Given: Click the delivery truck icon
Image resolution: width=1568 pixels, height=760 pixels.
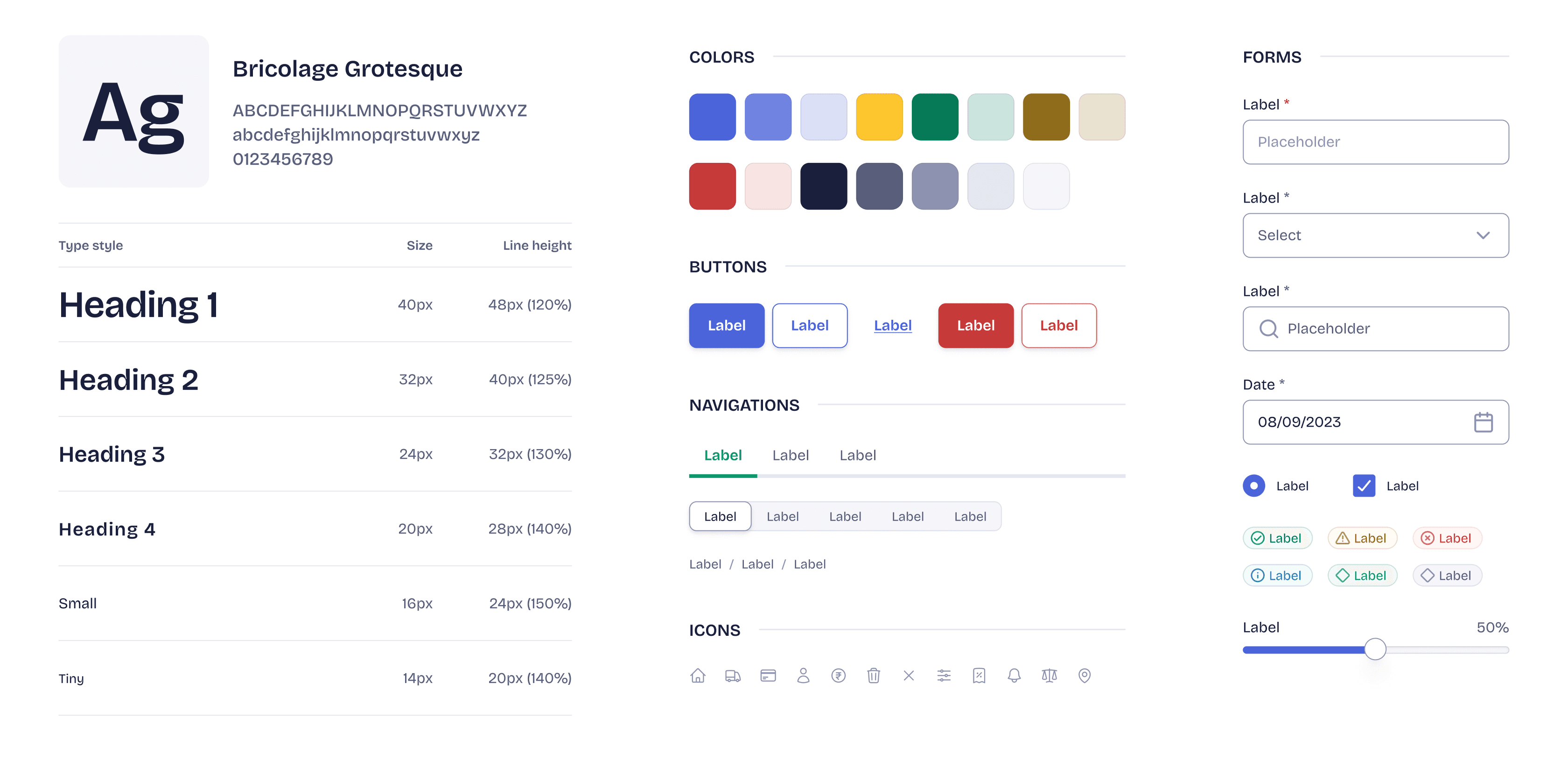Looking at the screenshot, I should [x=733, y=676].
